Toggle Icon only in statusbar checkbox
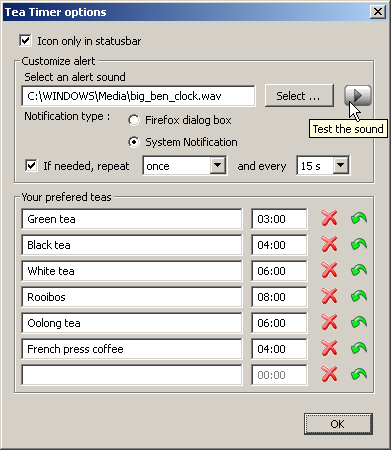This screenshot has width=391, height=450. (x=26, y=41)
